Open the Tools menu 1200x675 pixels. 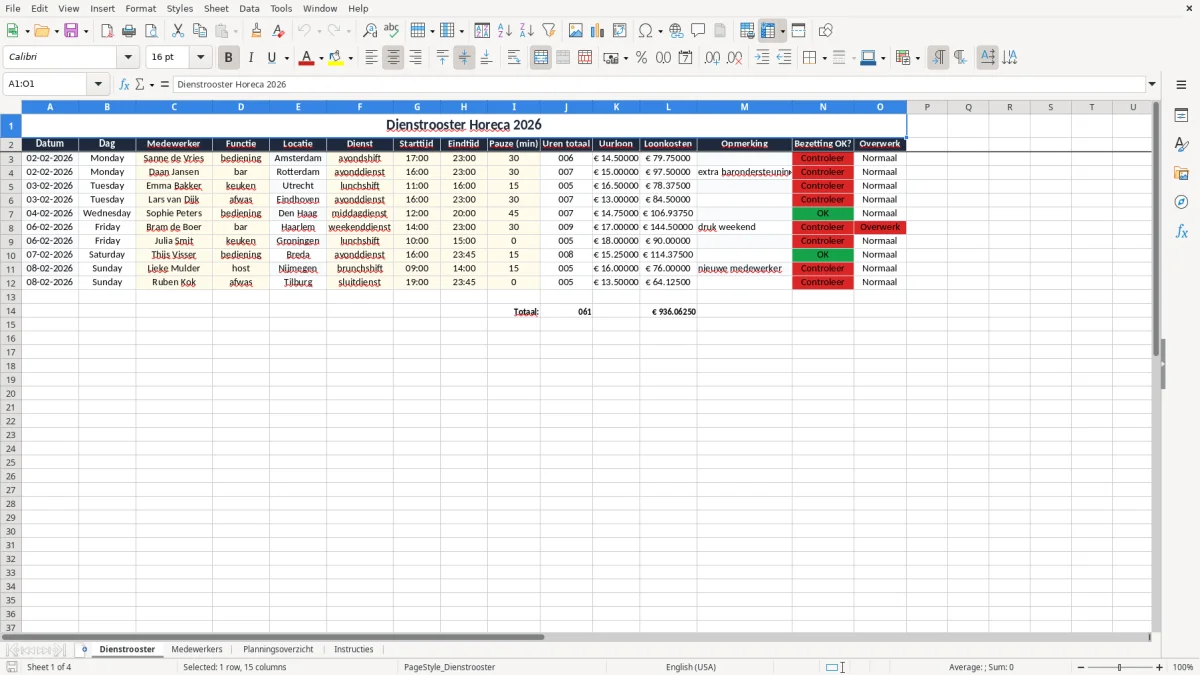pos(281,8)
